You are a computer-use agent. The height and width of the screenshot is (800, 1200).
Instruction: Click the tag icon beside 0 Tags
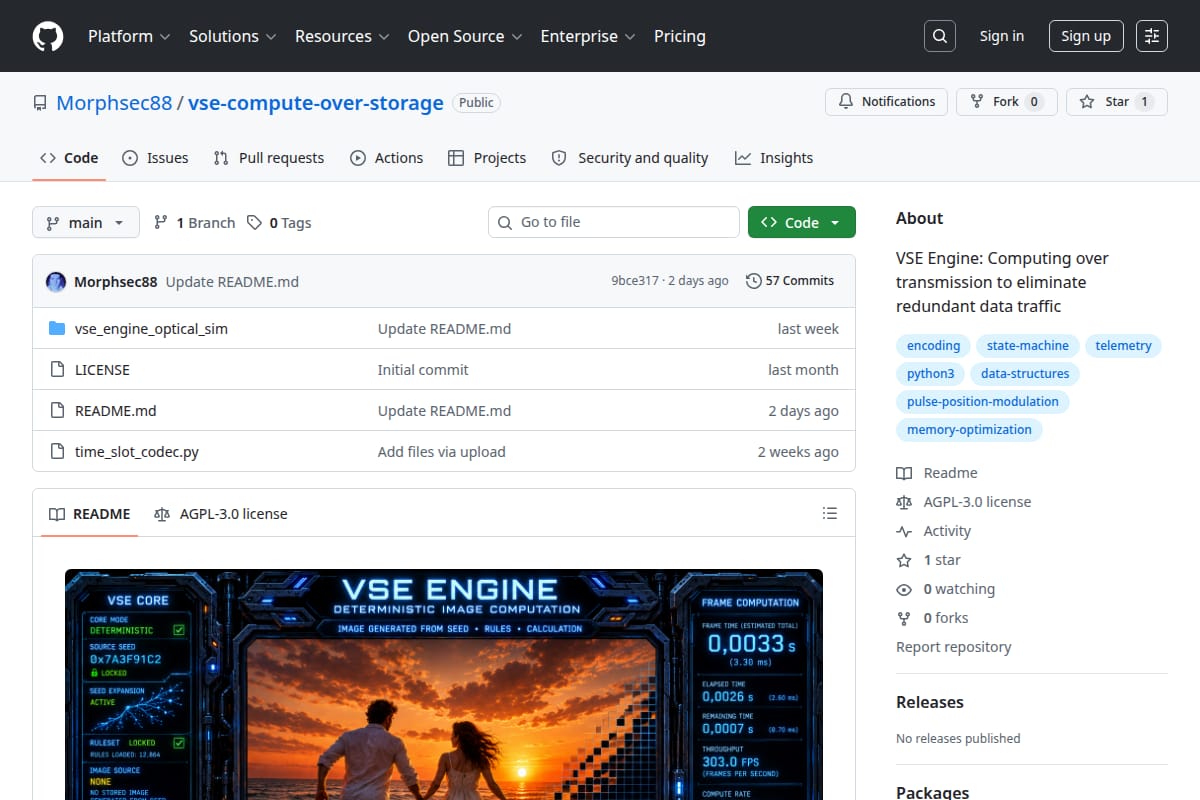point(255,222)
